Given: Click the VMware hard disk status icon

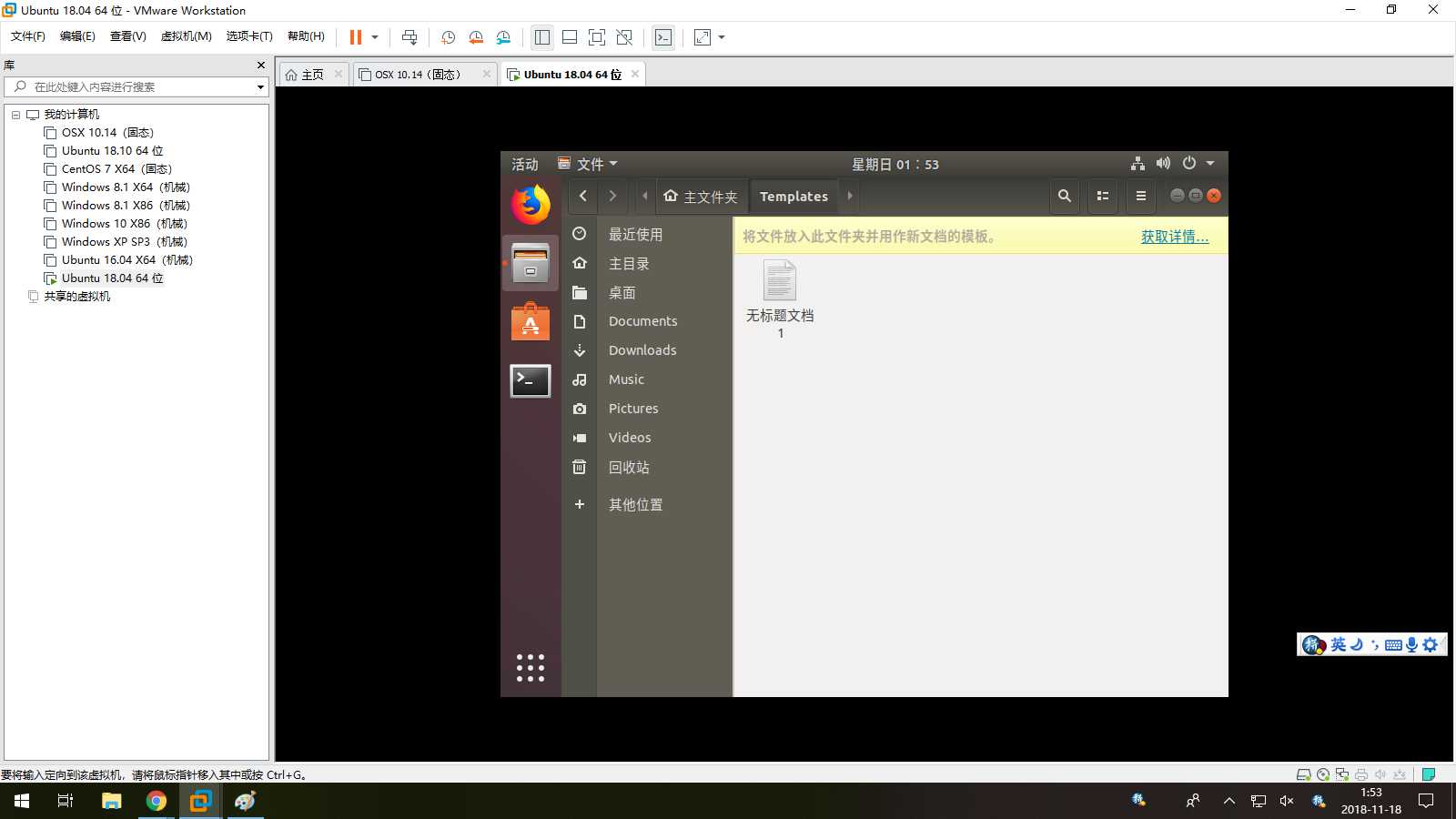Looking at the screenshot, I should click(1303, 774).
